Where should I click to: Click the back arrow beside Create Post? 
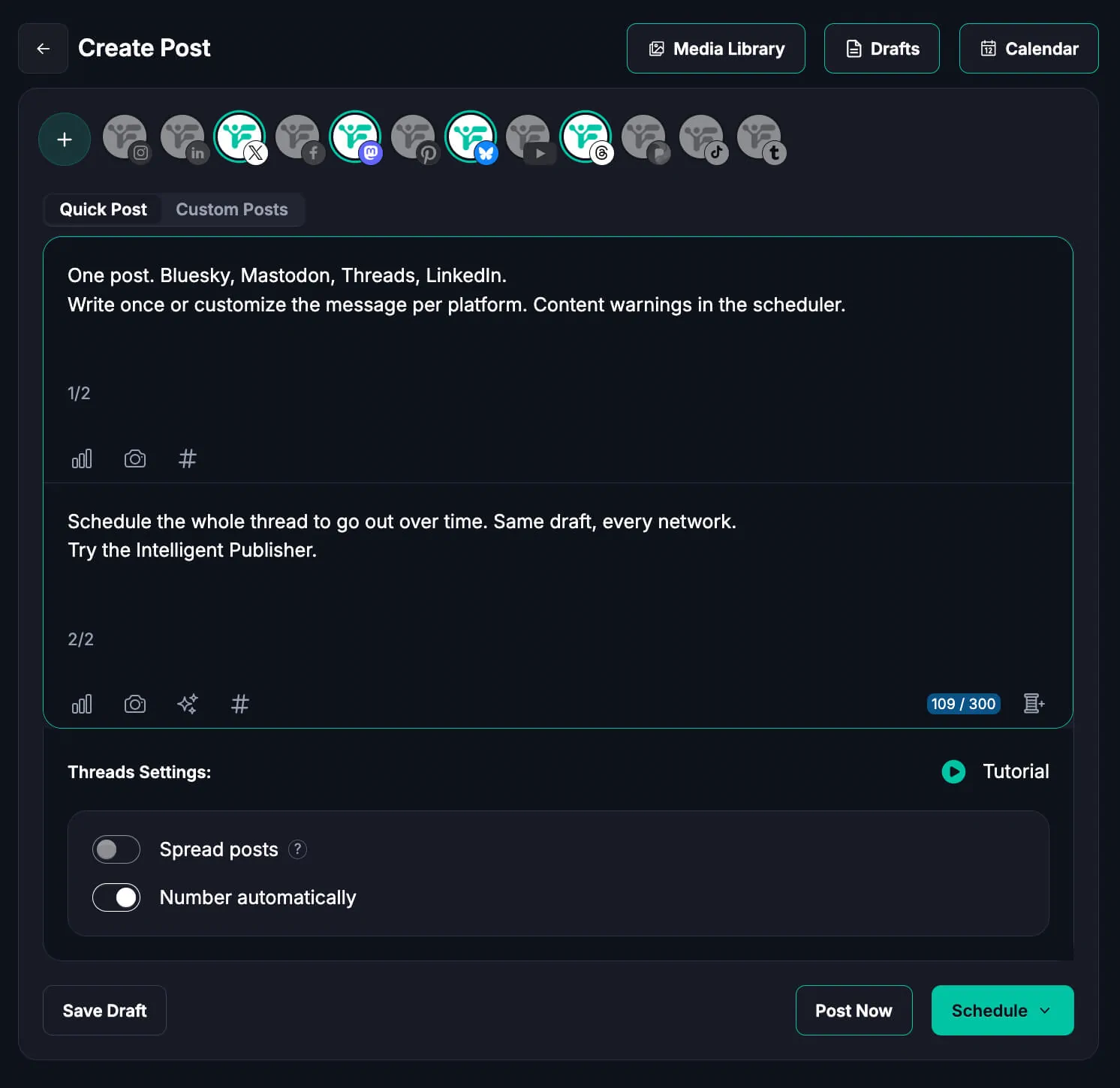pyautogui.click(x=43, y=49)
